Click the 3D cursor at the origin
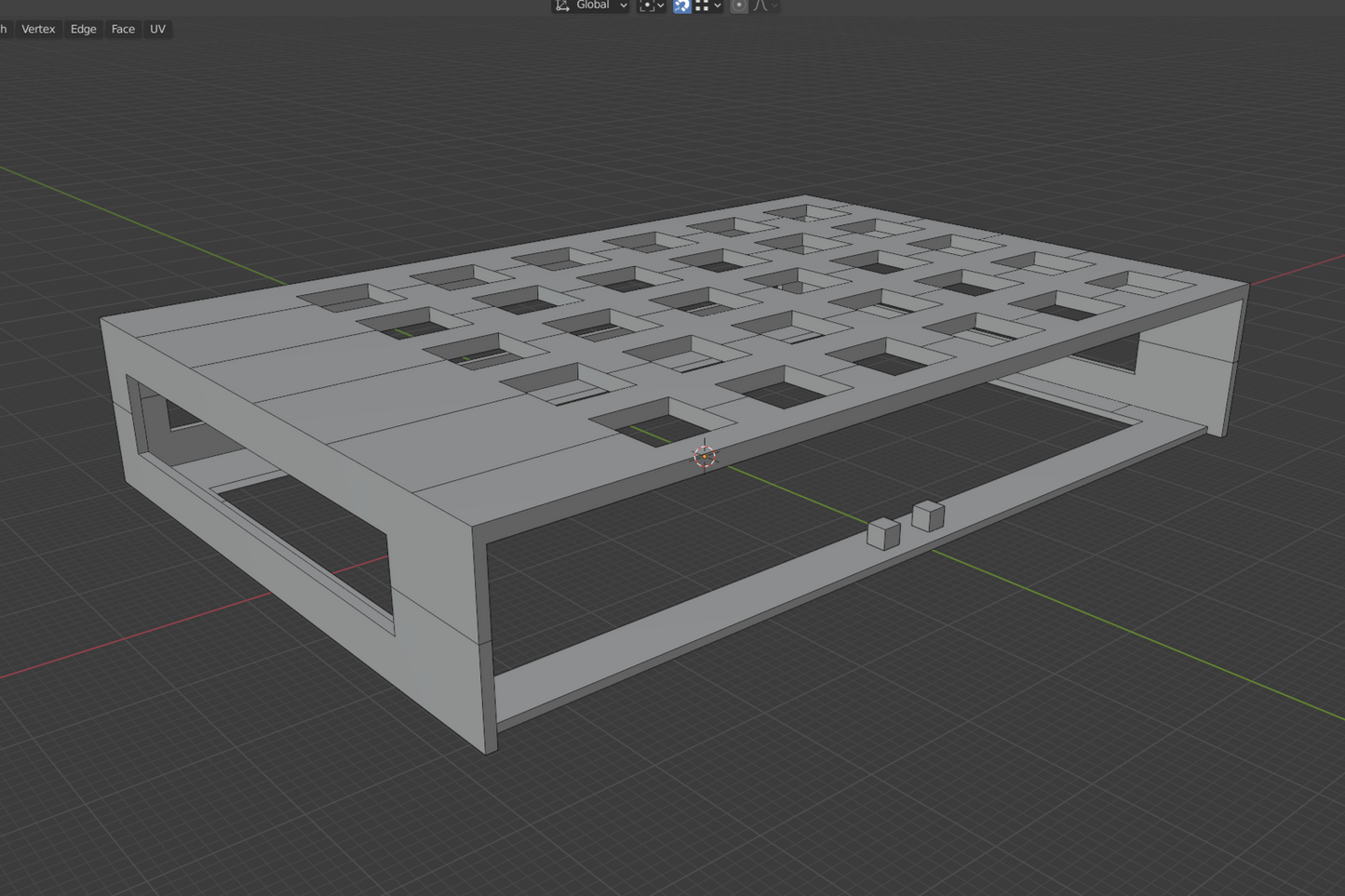This screenshot has width=1345, height=896. point(705,456)
